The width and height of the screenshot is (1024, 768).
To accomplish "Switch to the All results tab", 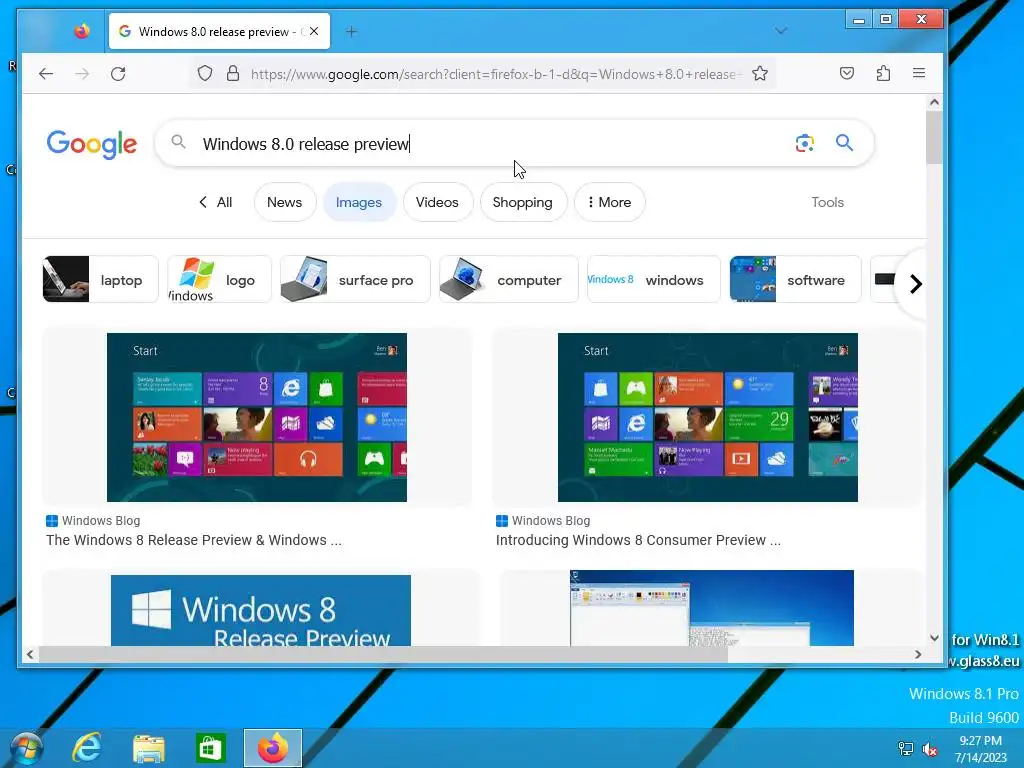I will point(216,202).
